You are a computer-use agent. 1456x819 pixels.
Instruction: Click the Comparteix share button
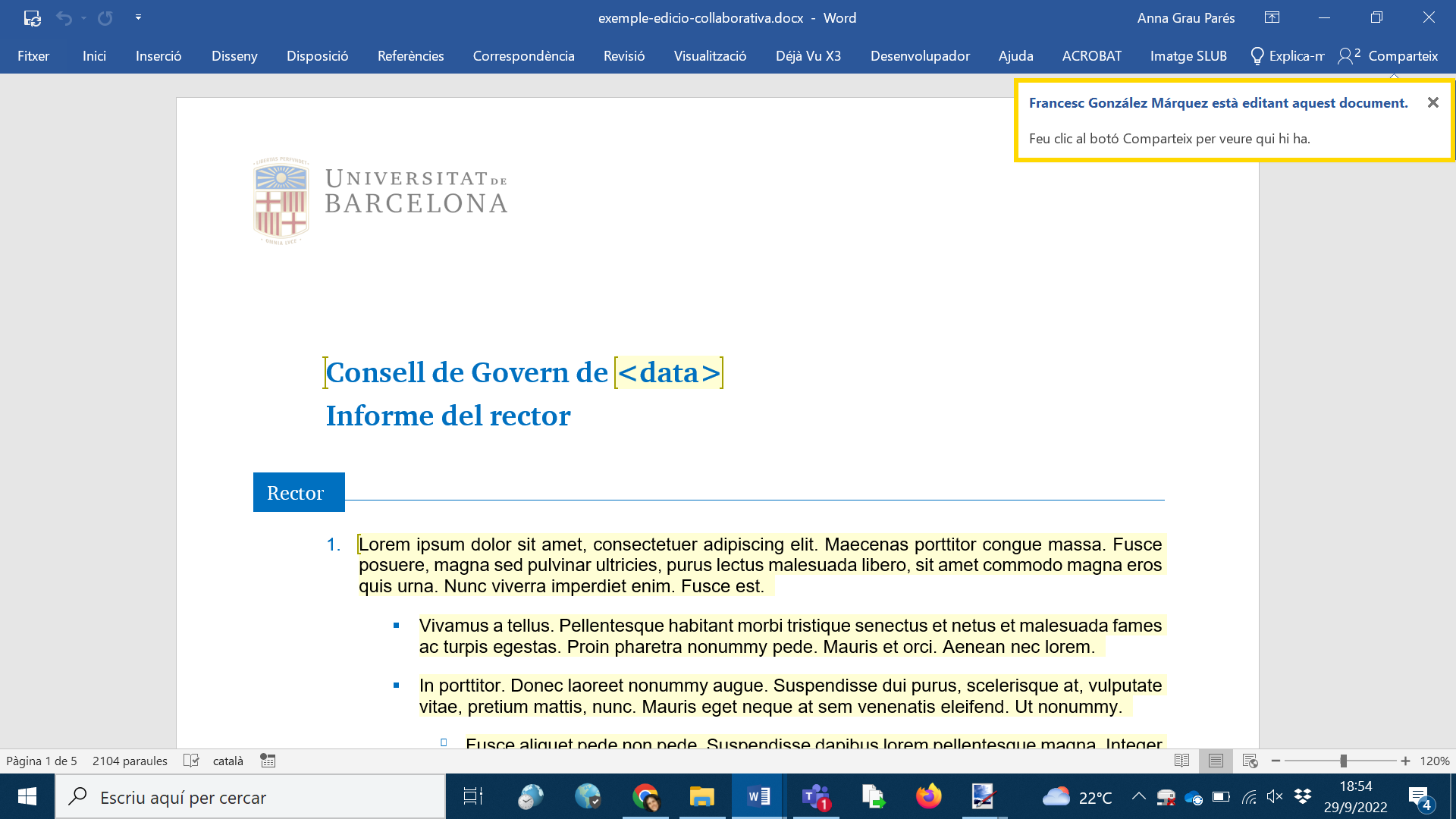[x=1389, y=56]
